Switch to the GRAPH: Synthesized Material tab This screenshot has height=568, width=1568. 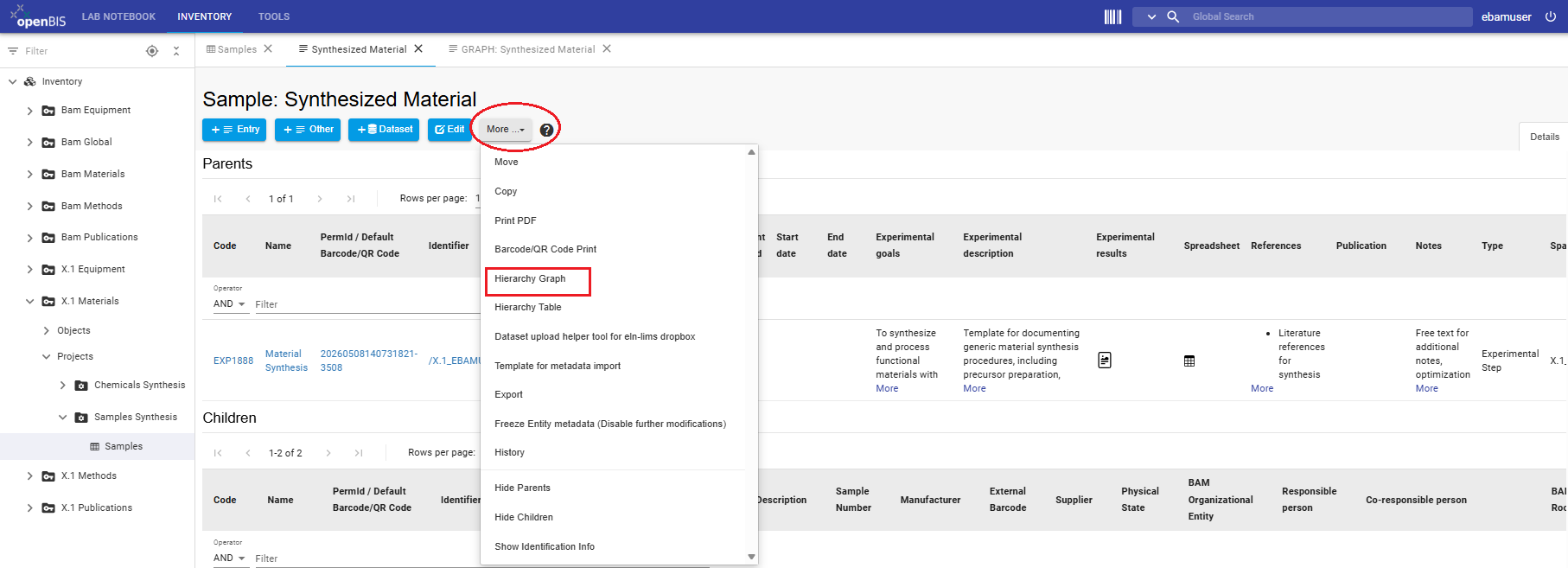527,49
